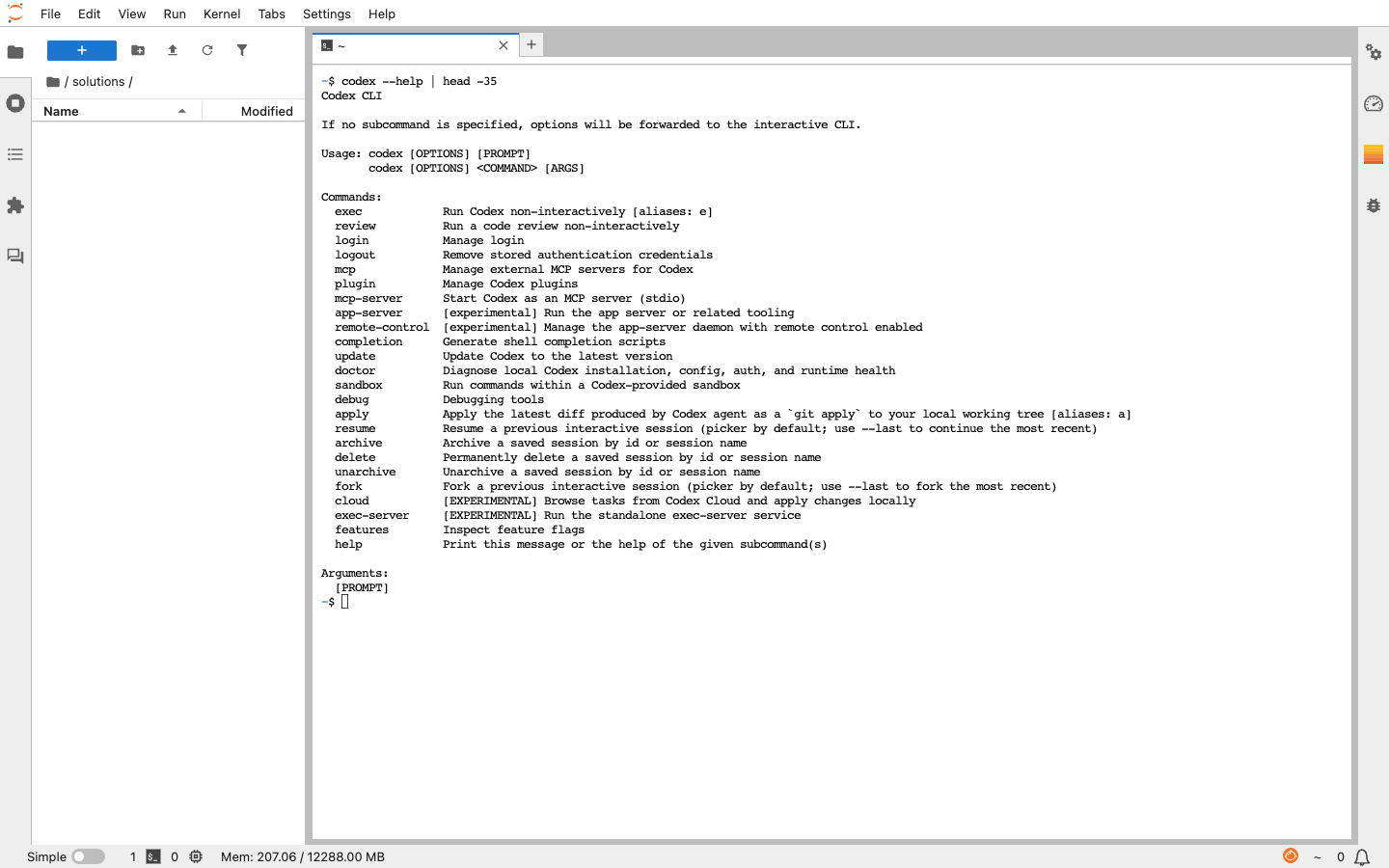Click the 'exec-server' command name in output
1389x868 pixels.
(x=372, y=515)
